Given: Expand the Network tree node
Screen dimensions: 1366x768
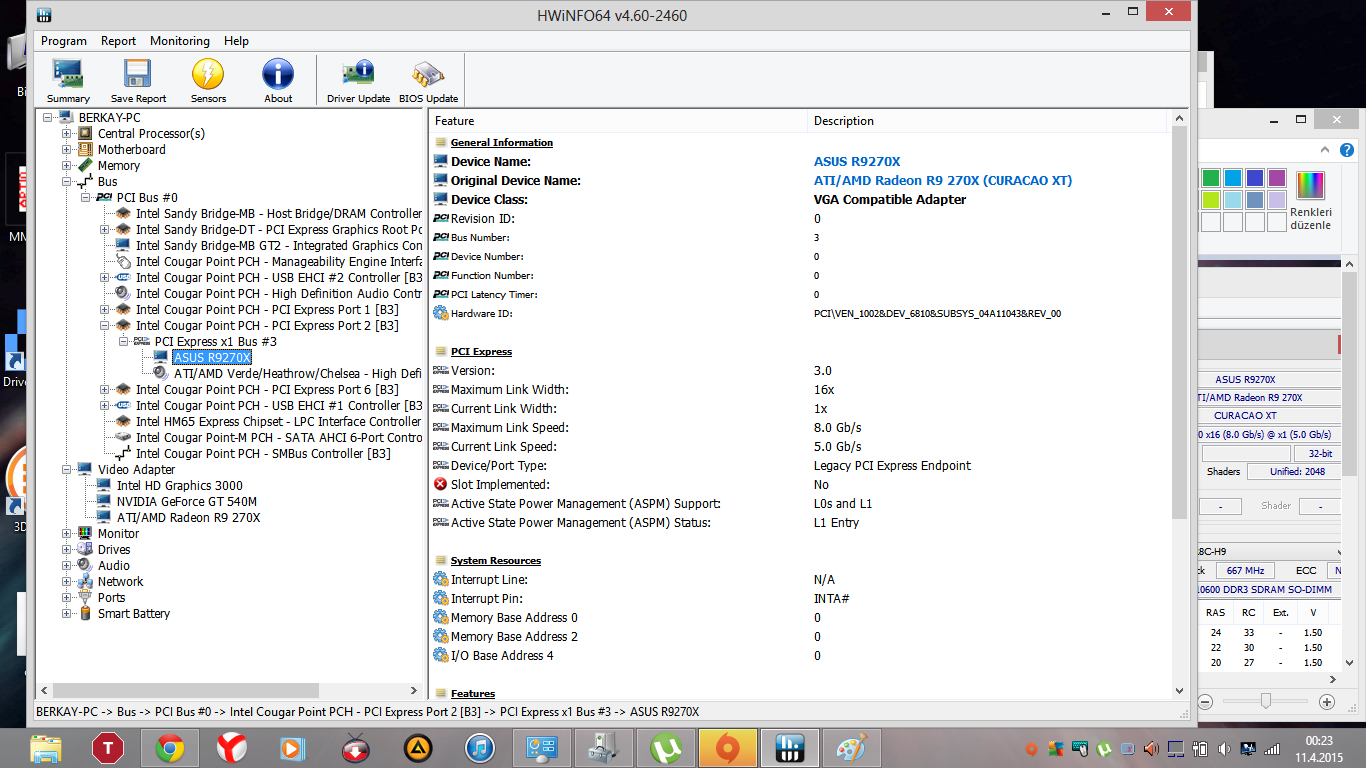Looking at the screenshot, I should (x=67, y=582).
